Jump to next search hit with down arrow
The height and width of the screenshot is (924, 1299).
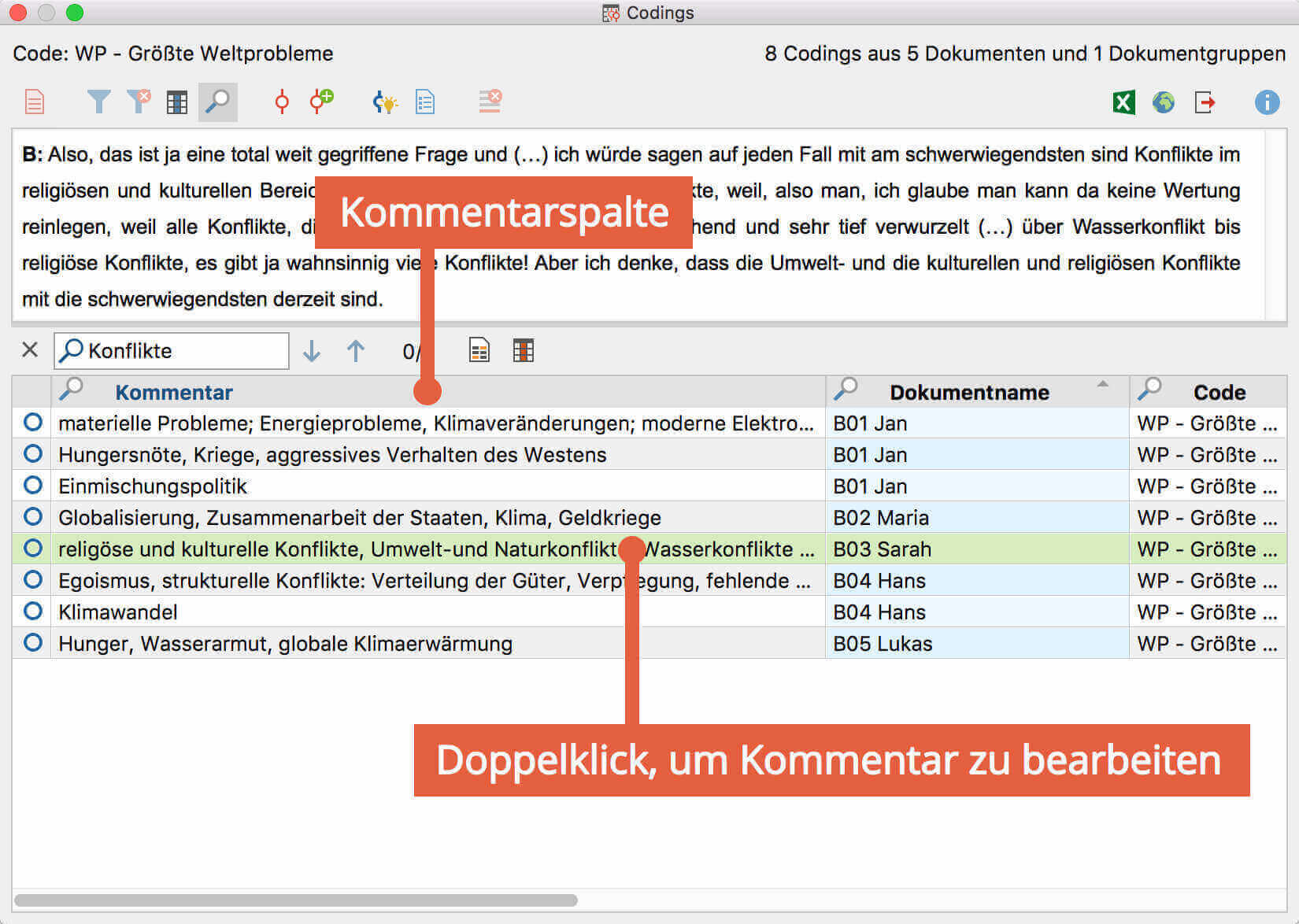[x=312, y=351]
